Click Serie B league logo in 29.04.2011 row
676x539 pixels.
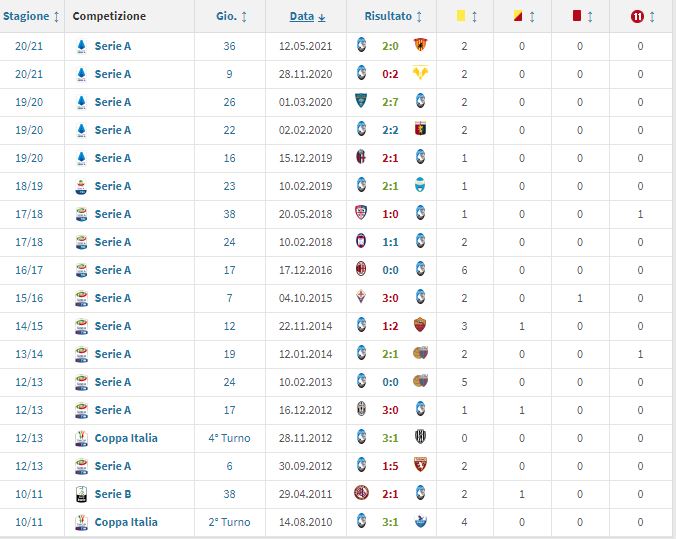[81, 494]
